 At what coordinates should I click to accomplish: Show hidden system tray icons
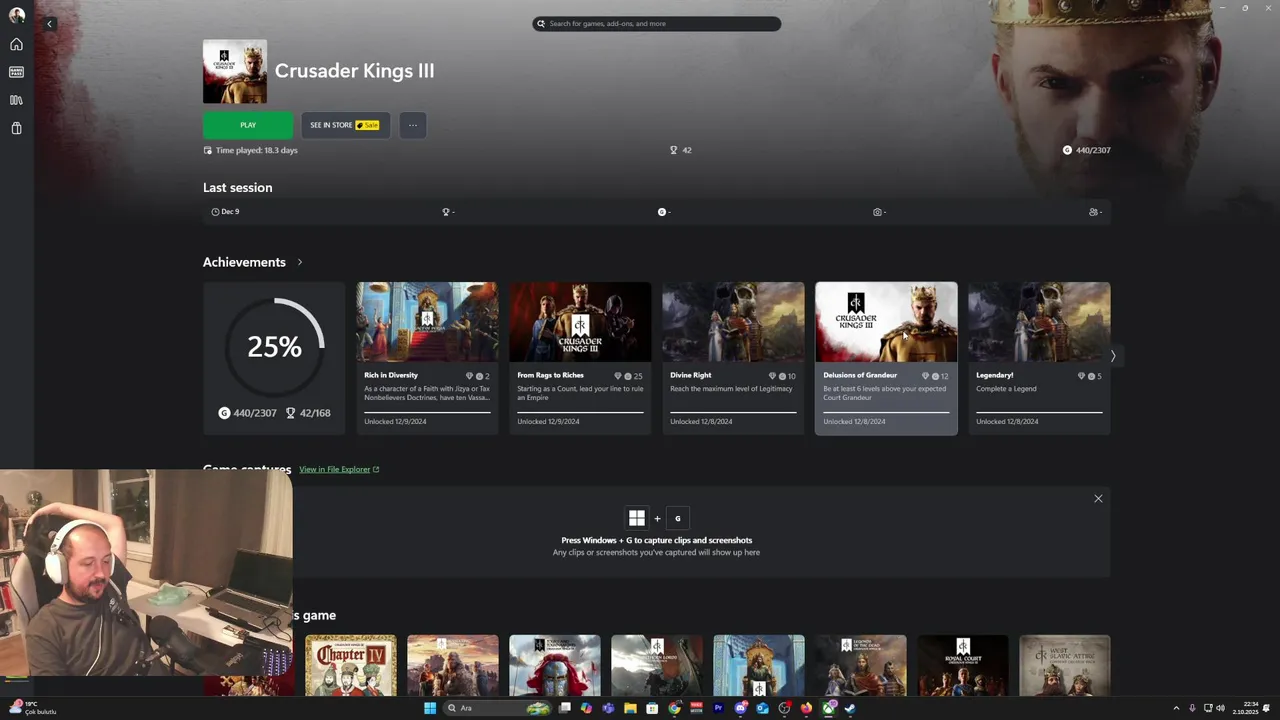1176,708
